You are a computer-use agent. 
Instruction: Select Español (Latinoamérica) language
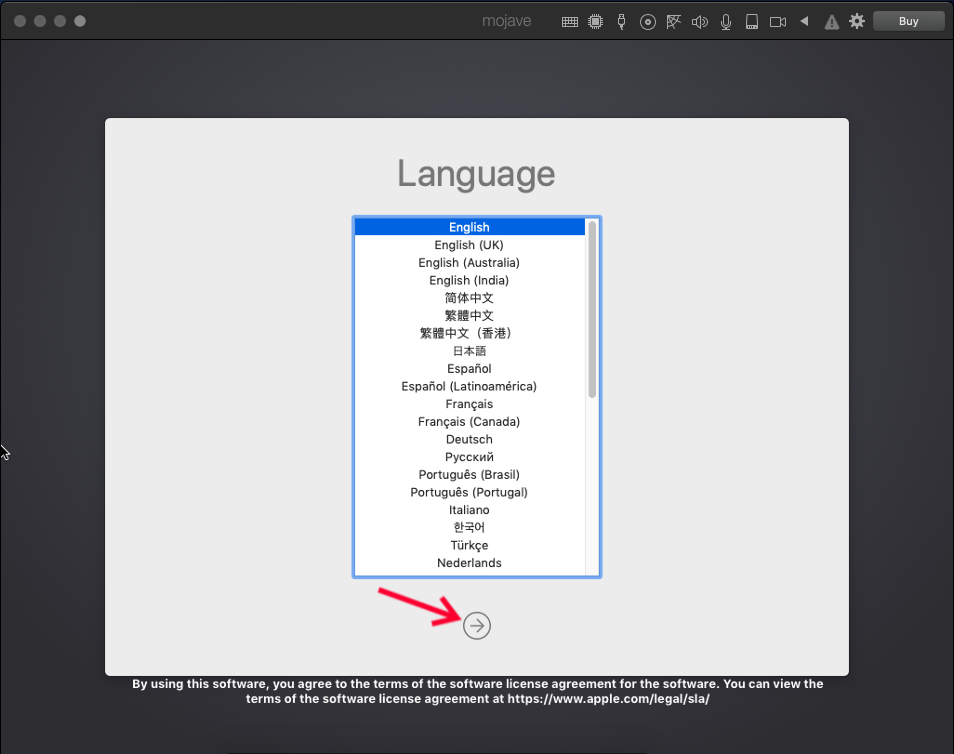tap(469, 386)
